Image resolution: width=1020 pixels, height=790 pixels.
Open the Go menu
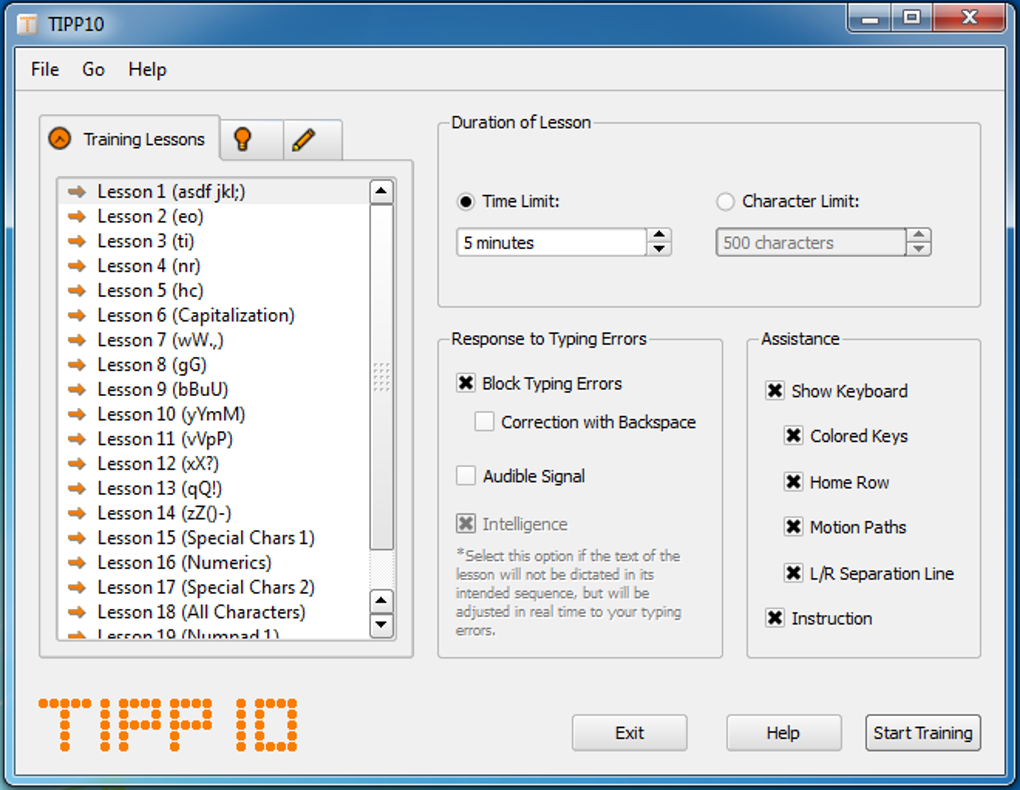(x=93, y=69)
